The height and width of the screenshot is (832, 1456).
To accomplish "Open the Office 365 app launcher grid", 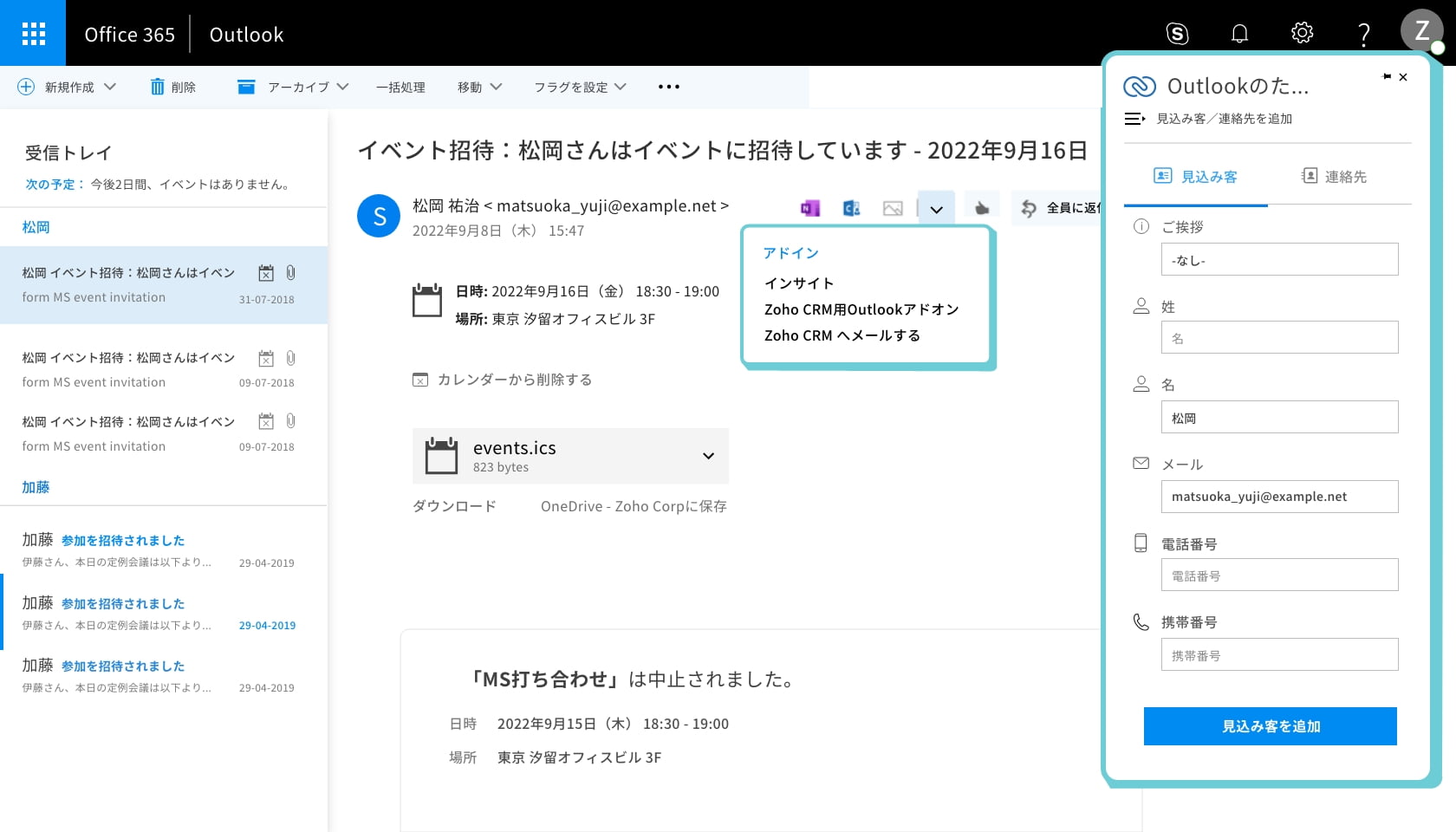I will click(33, 34).
